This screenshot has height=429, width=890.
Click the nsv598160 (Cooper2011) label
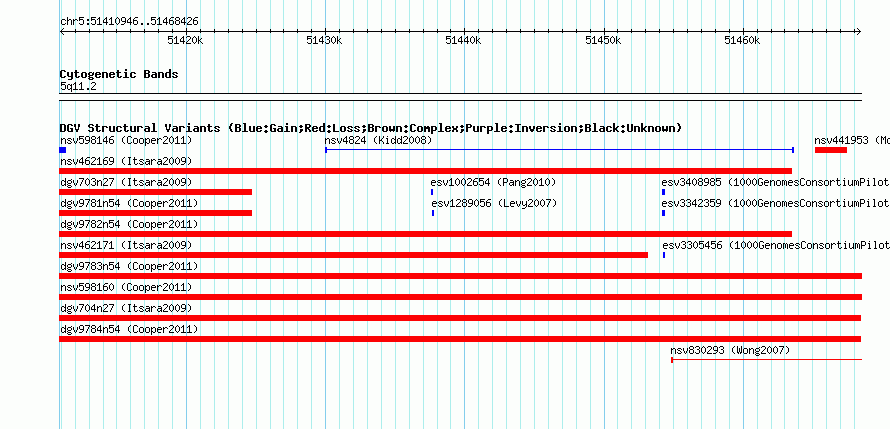[126, 287]
